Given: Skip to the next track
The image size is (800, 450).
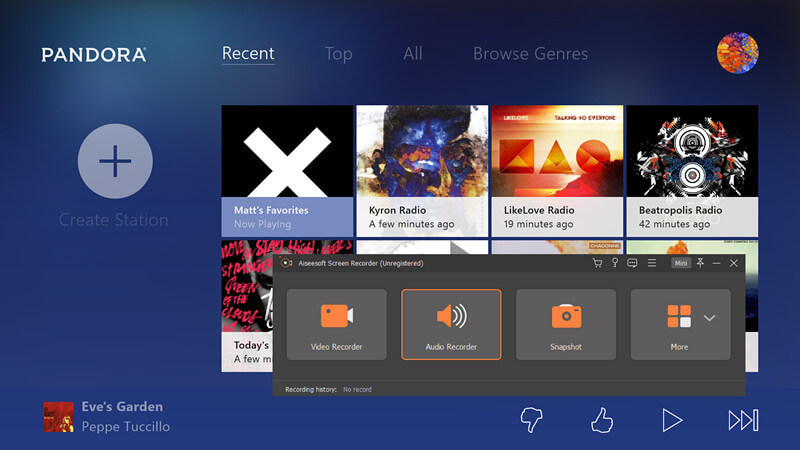Looking at the screenshot, I should tap(743, 420).
